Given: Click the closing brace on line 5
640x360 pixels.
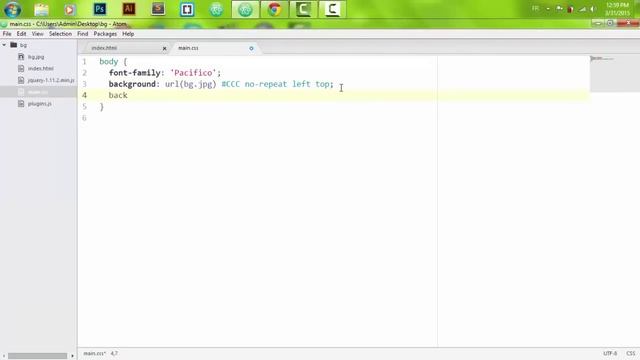Looking at the screenshot, I should coord(102,107).
